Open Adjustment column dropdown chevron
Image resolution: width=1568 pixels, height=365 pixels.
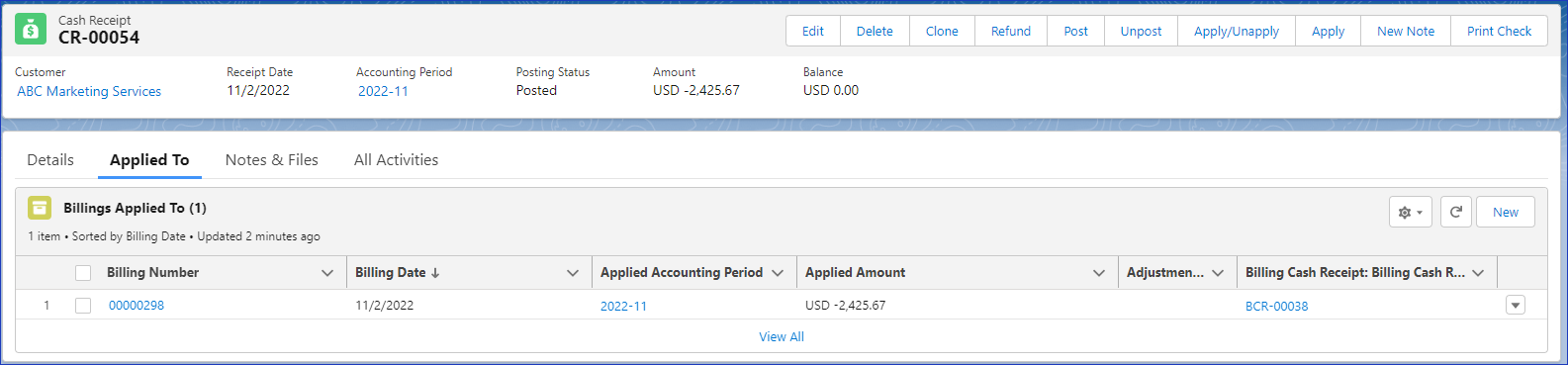(1218, 273)
